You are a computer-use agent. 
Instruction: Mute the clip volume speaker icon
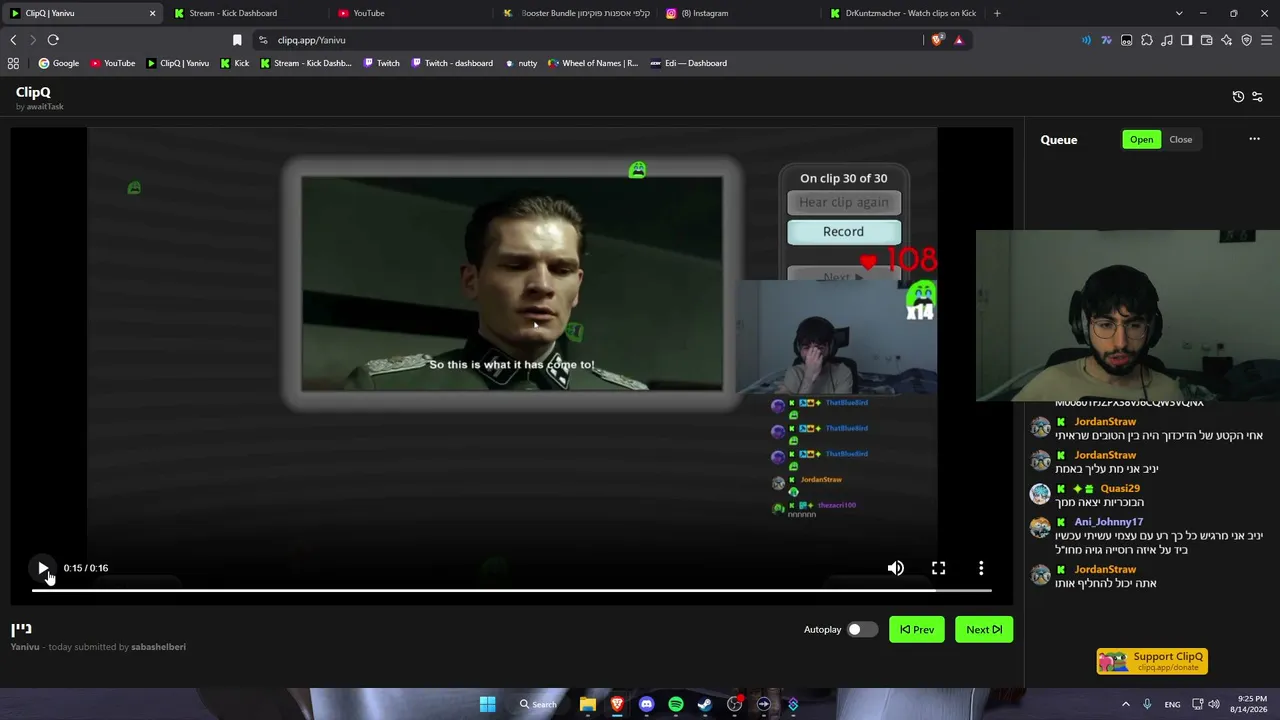(x=896, y=568)
